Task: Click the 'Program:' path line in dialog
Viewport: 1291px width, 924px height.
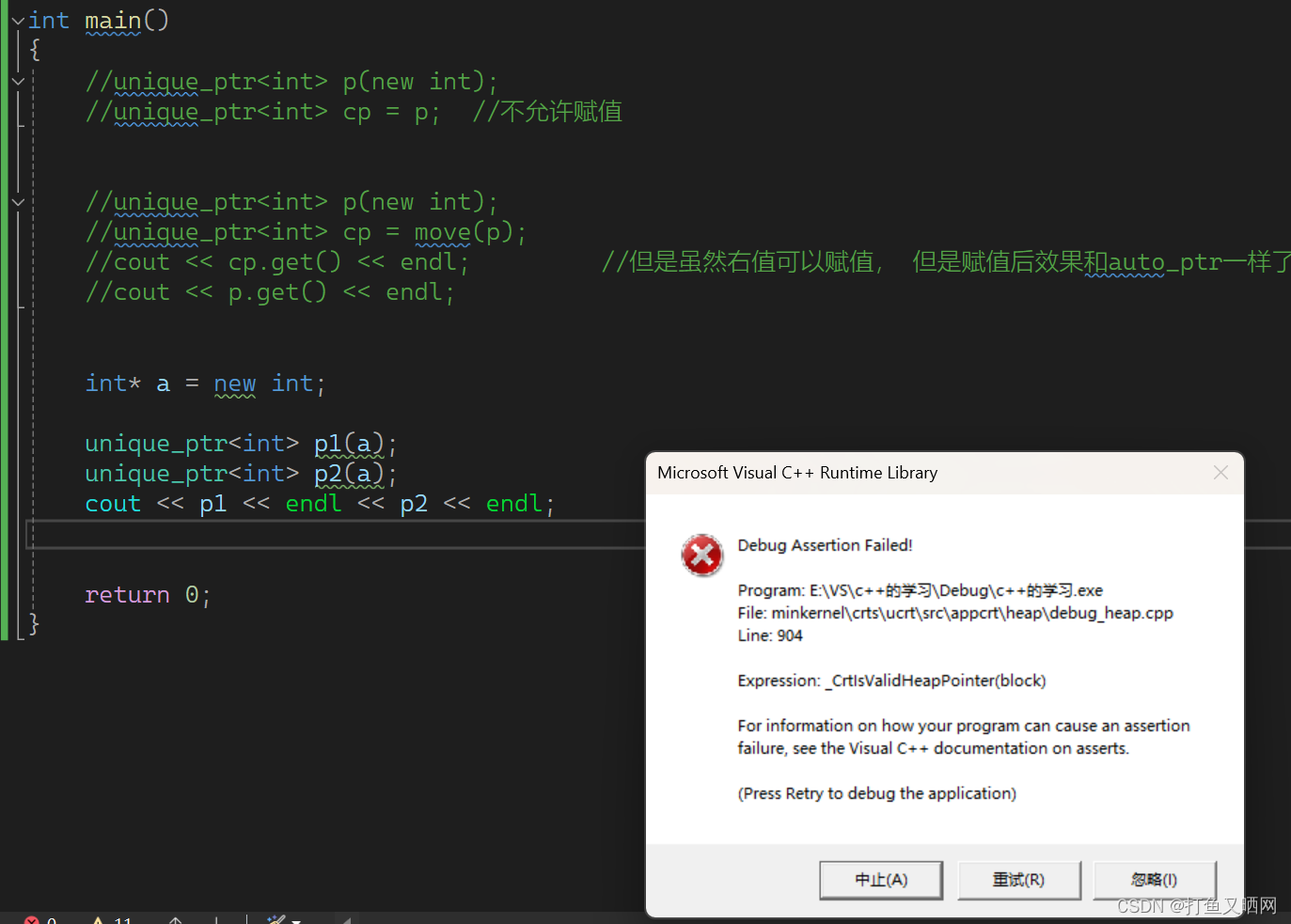Action: (920, 590)
